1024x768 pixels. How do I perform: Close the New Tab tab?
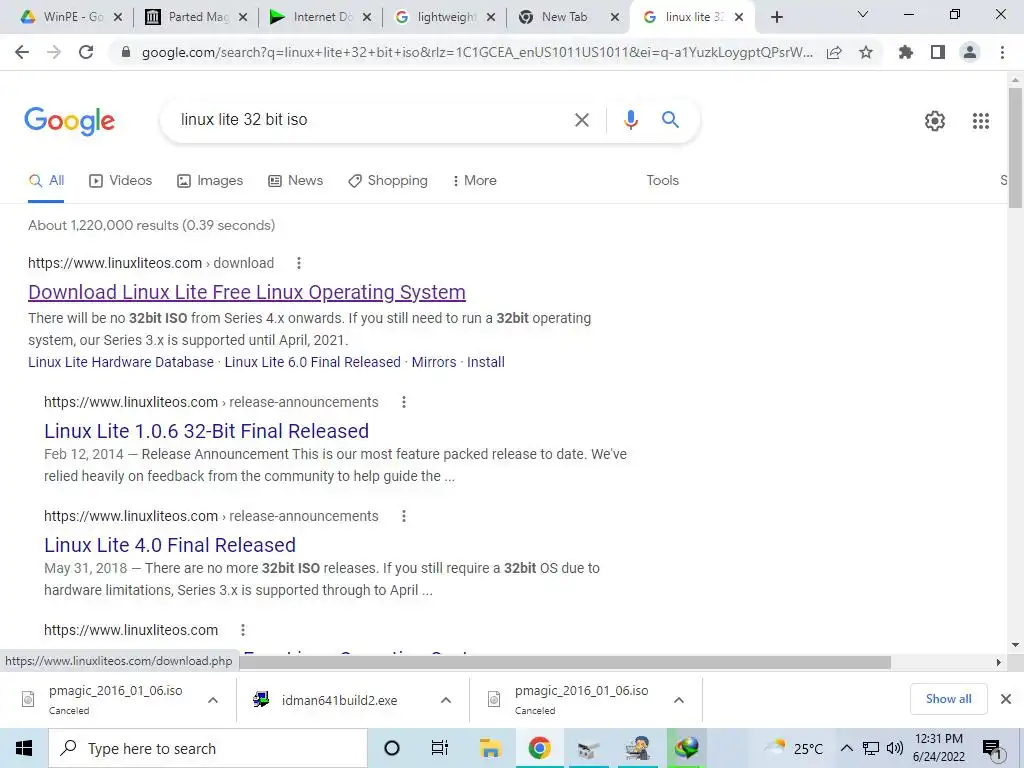615,17
